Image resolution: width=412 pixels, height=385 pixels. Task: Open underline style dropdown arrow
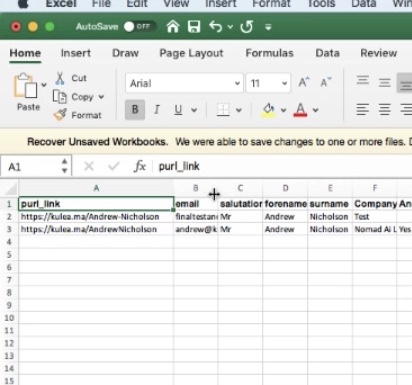coord(194,110)
